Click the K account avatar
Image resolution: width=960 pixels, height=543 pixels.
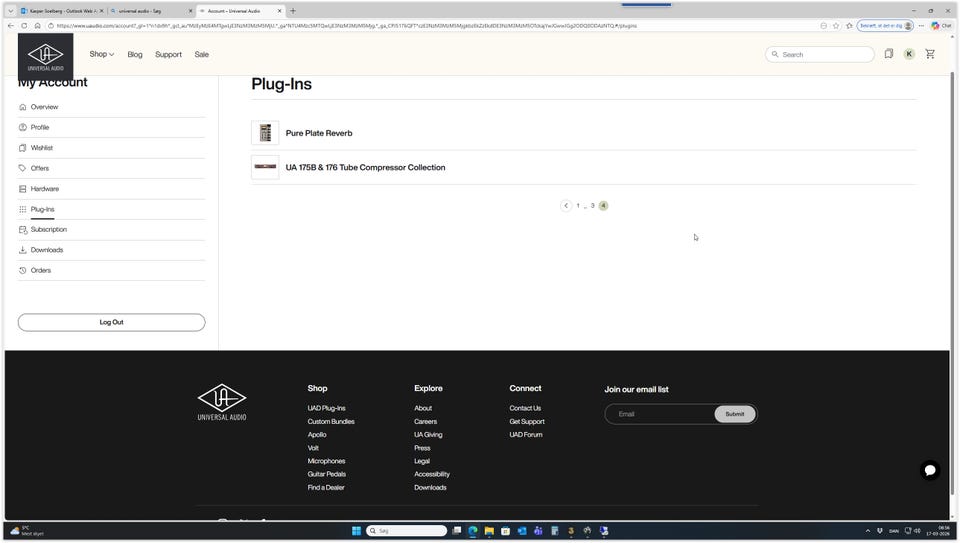click(x=909, y=54)
